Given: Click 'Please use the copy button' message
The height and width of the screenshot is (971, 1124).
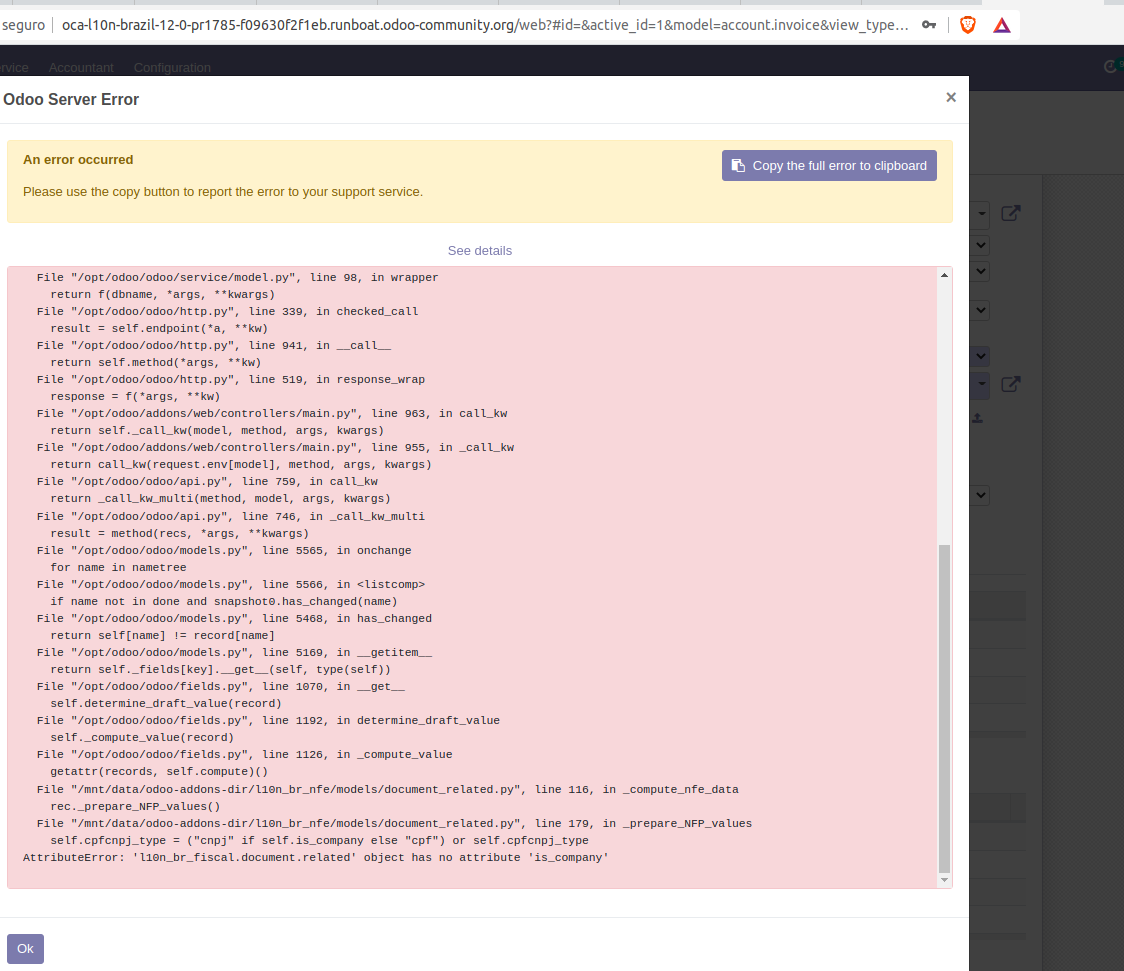Looking at the screenshot, I should (x=223, y=192).
